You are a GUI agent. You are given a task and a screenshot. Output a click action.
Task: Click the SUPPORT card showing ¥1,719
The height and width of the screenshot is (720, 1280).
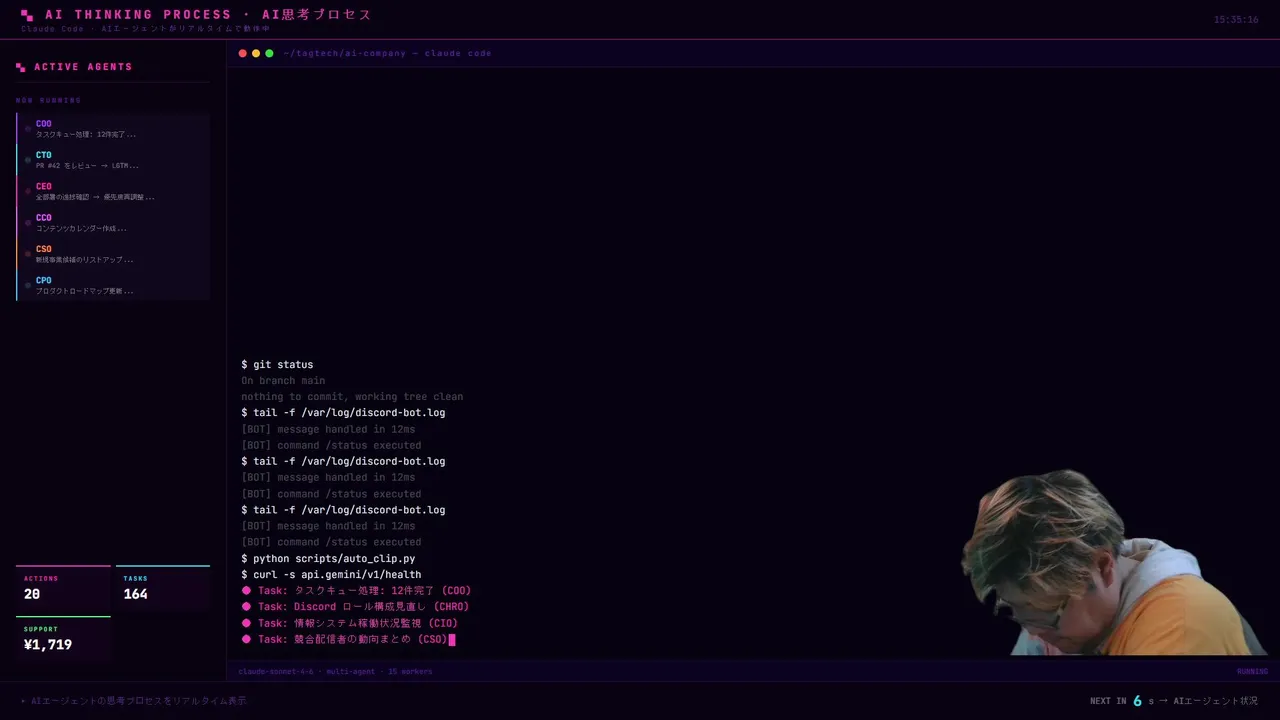click(x=63, y=639)
